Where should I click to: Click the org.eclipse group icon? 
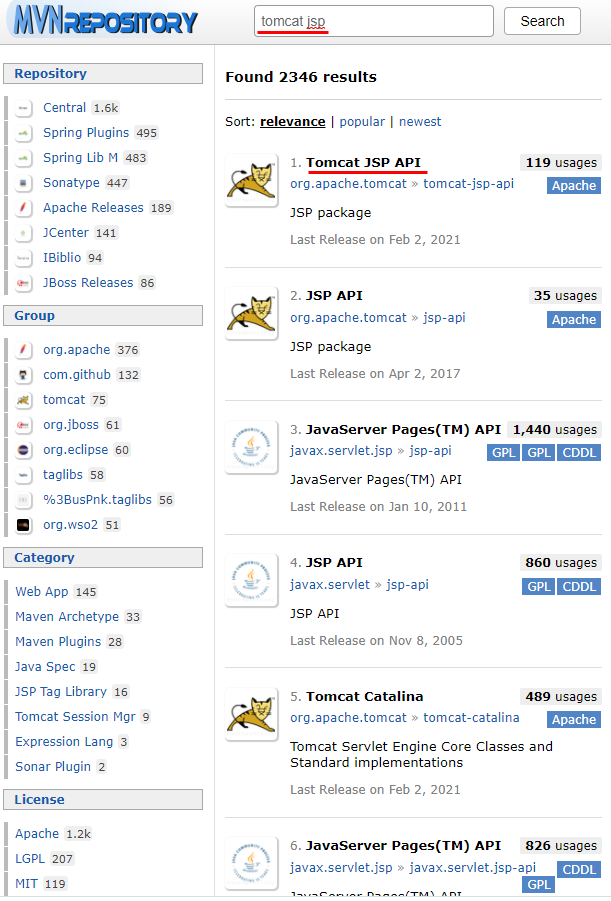pyautogui.click(x=23, y=450)
